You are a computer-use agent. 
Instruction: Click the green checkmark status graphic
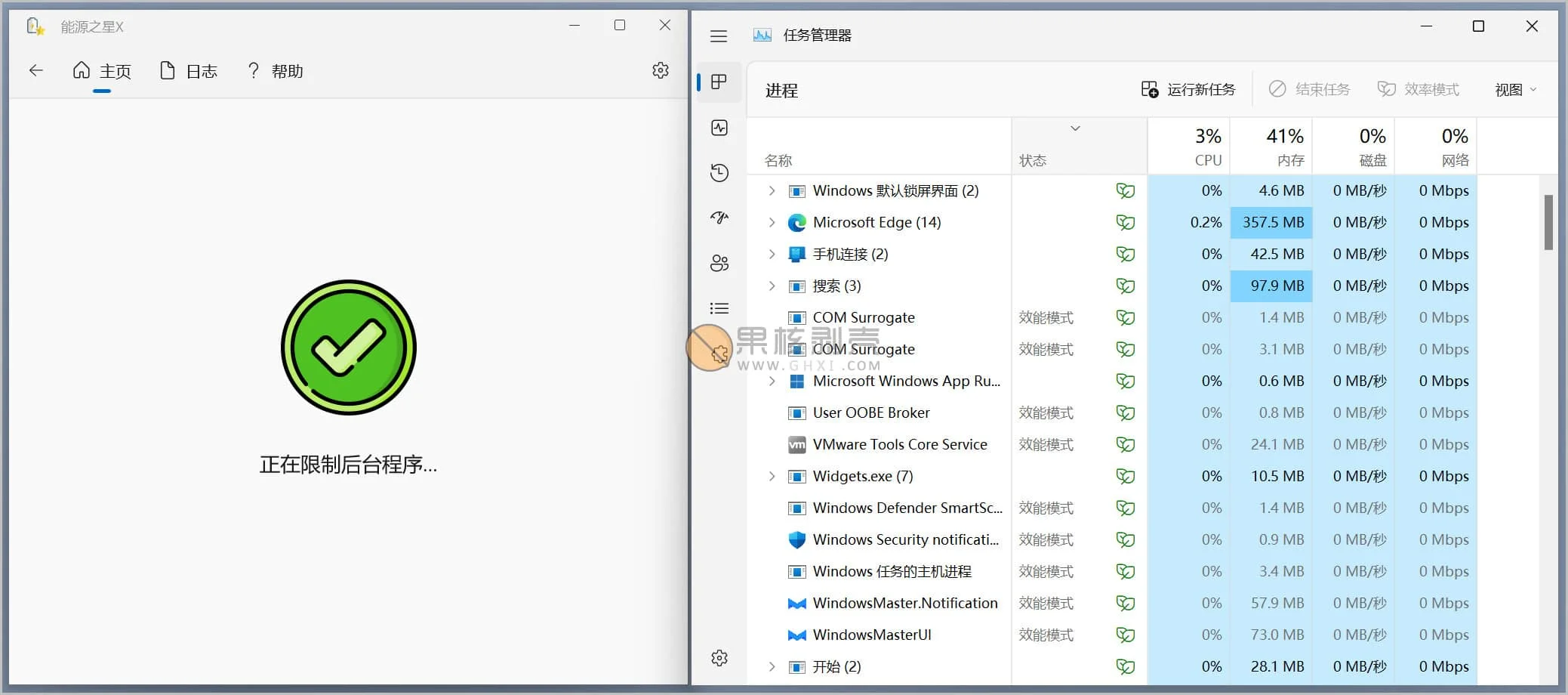[x=348, y=347]
